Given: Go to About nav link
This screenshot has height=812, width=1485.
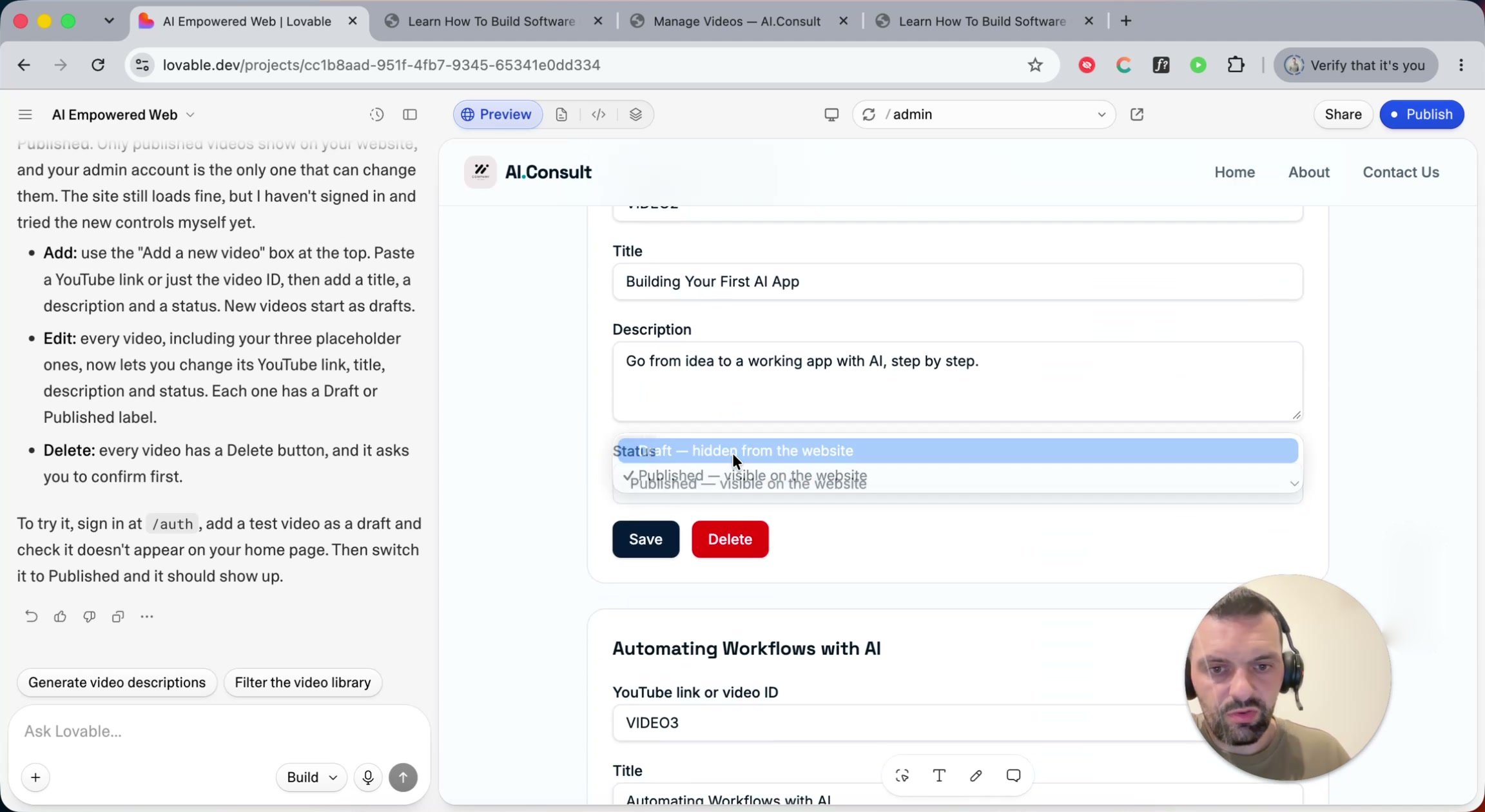Looking at the screenshot, I should tap(1308, 172).
